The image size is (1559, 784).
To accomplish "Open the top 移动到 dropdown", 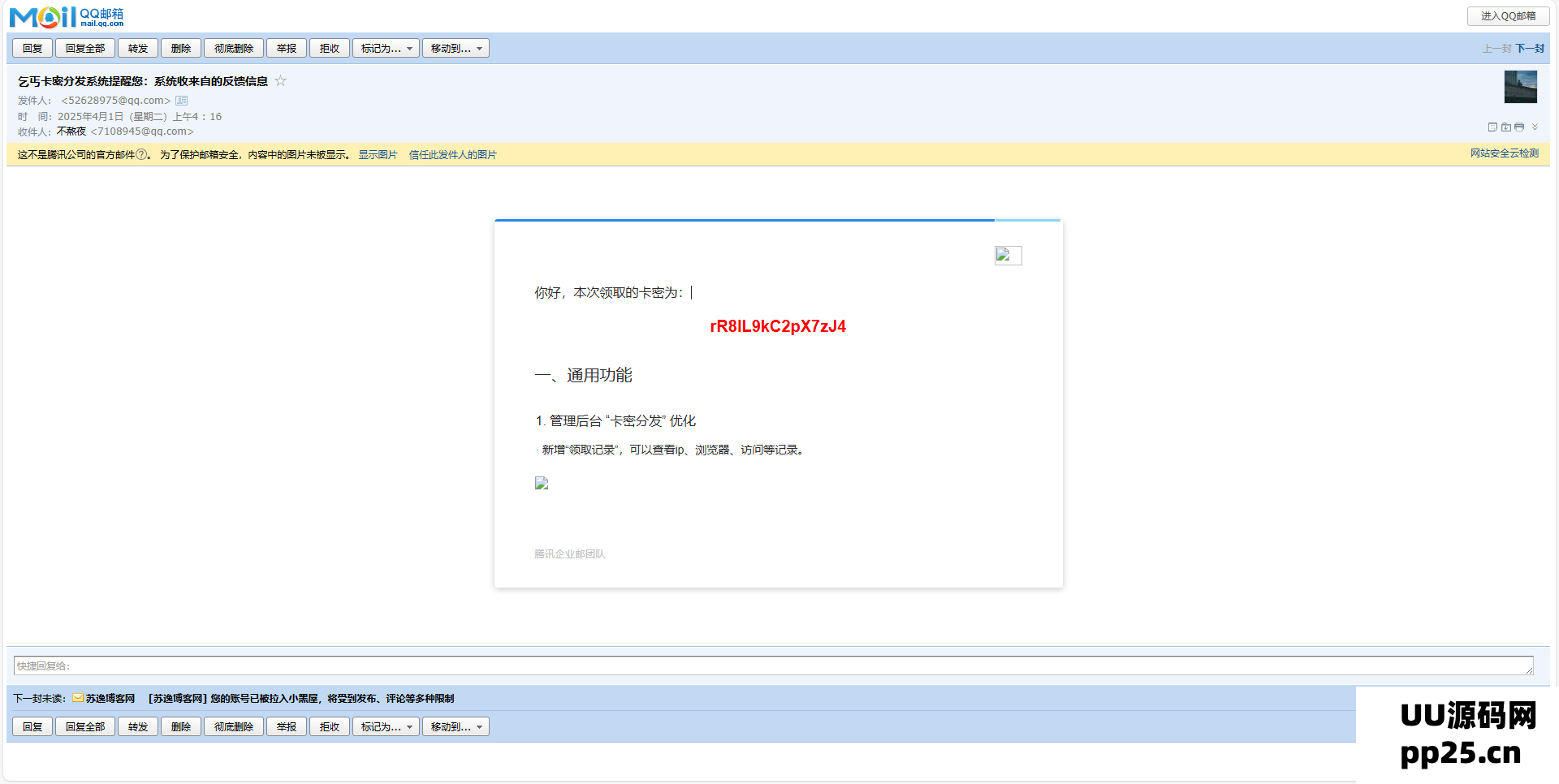I will click(456, 49).
